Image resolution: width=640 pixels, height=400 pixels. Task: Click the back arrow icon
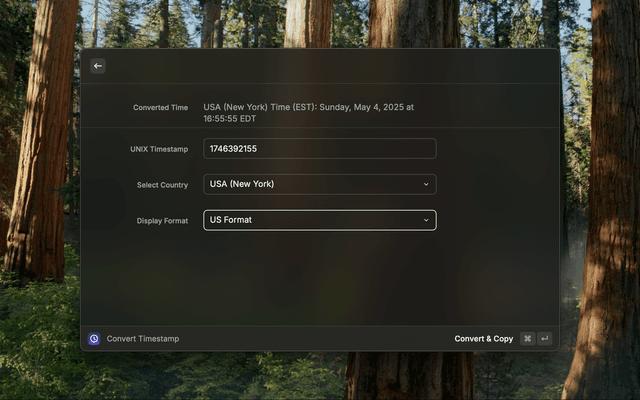(x=98, y=66)
